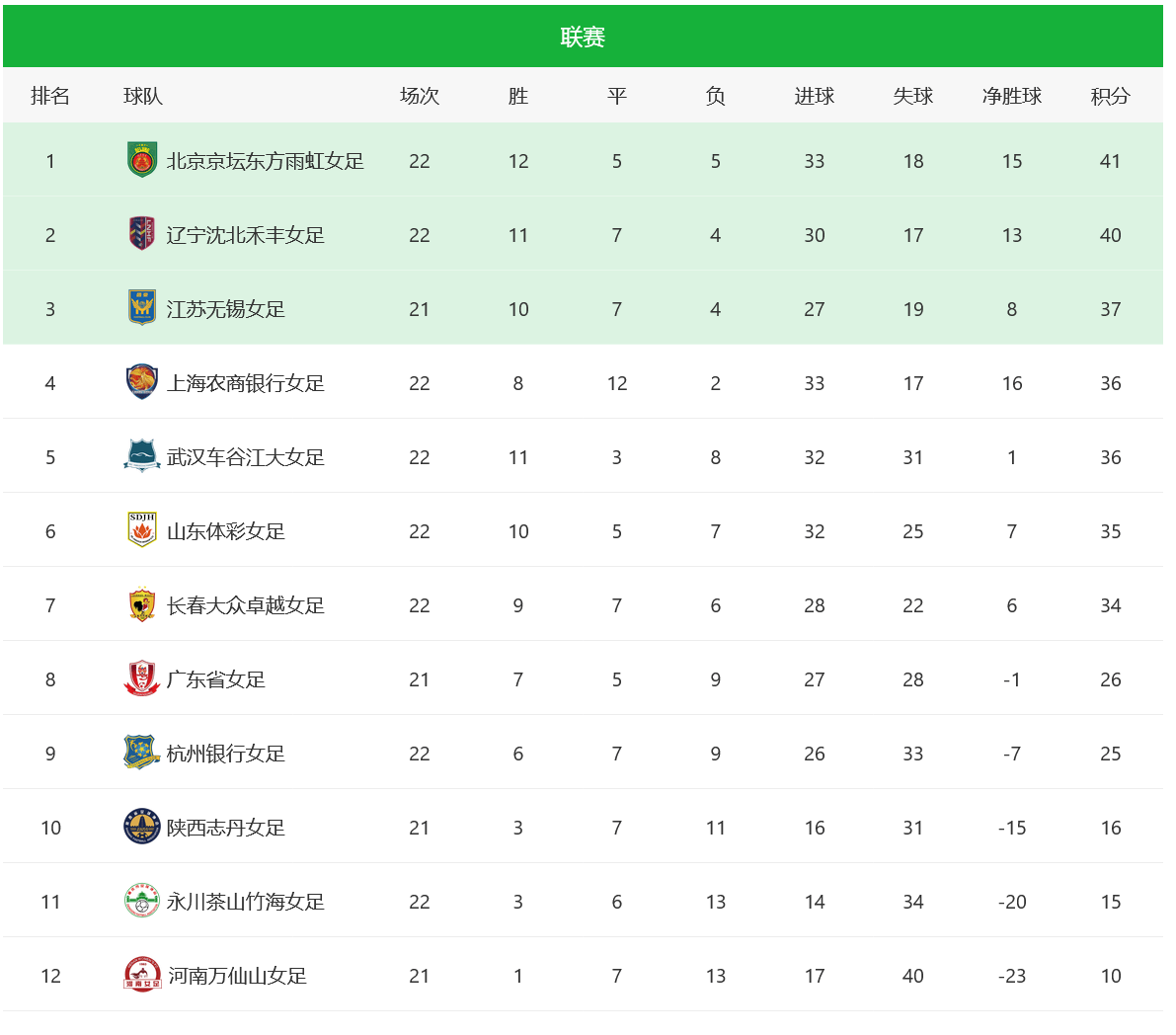The image size is (1176, 1035).
Task: Select the 联赛 header tab
Action: [x=583, y=37]
